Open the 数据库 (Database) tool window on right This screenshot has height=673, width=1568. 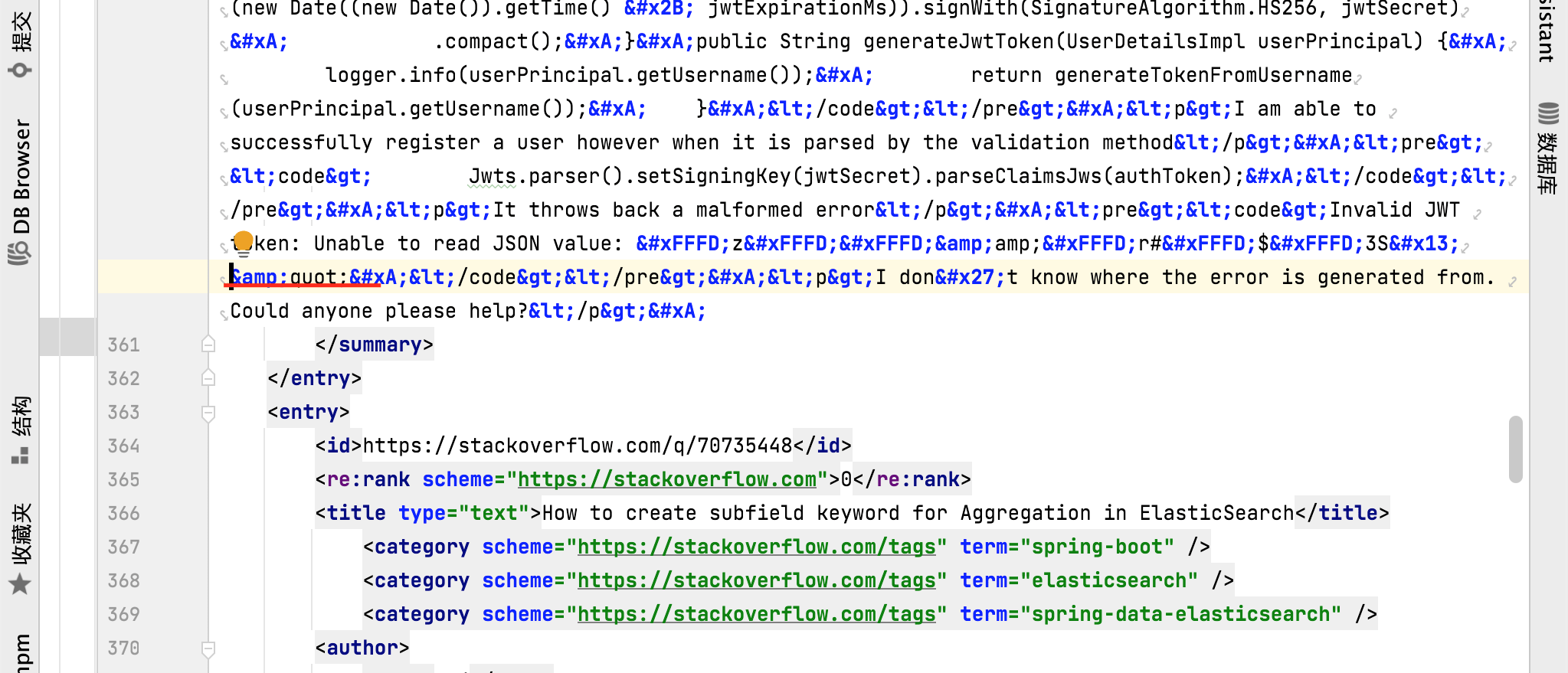click(x=1548, y=148)
